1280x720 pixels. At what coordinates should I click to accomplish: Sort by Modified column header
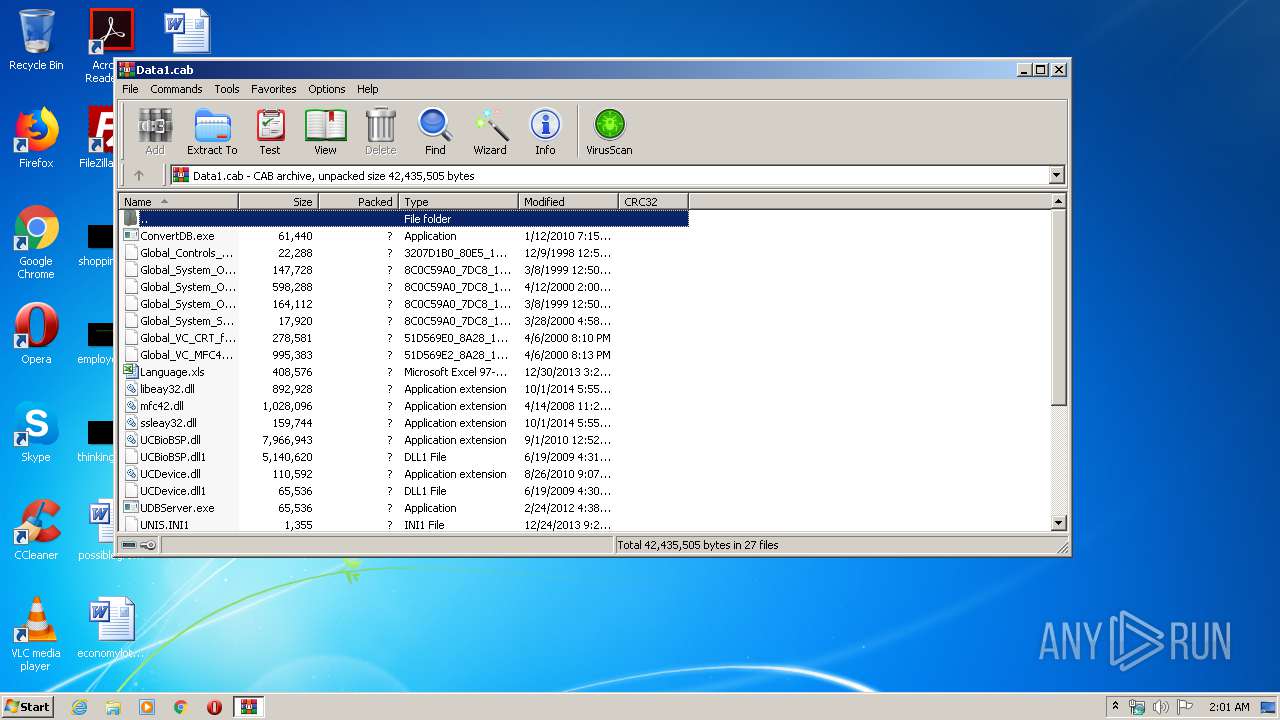point(568,202)
